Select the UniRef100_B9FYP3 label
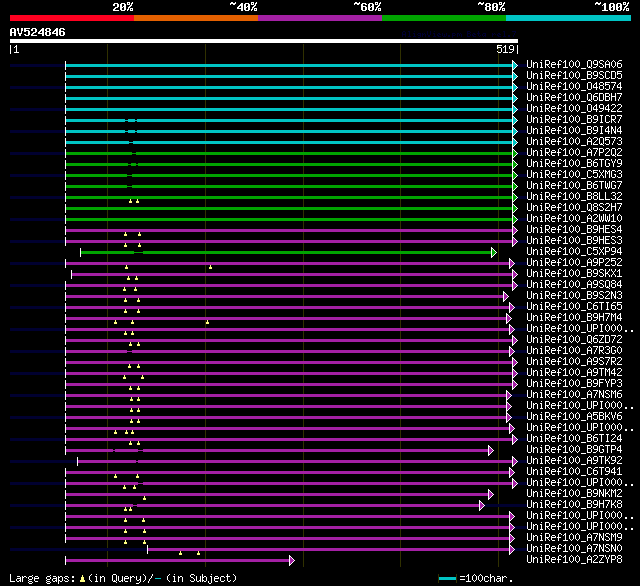Image resolution: width=640 pixels, height=586 pixels. 574,384
